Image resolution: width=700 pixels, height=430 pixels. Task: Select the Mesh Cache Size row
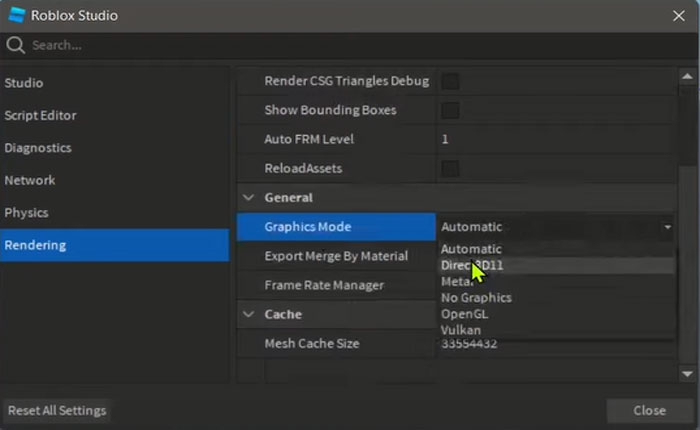(x=336, y=344)
